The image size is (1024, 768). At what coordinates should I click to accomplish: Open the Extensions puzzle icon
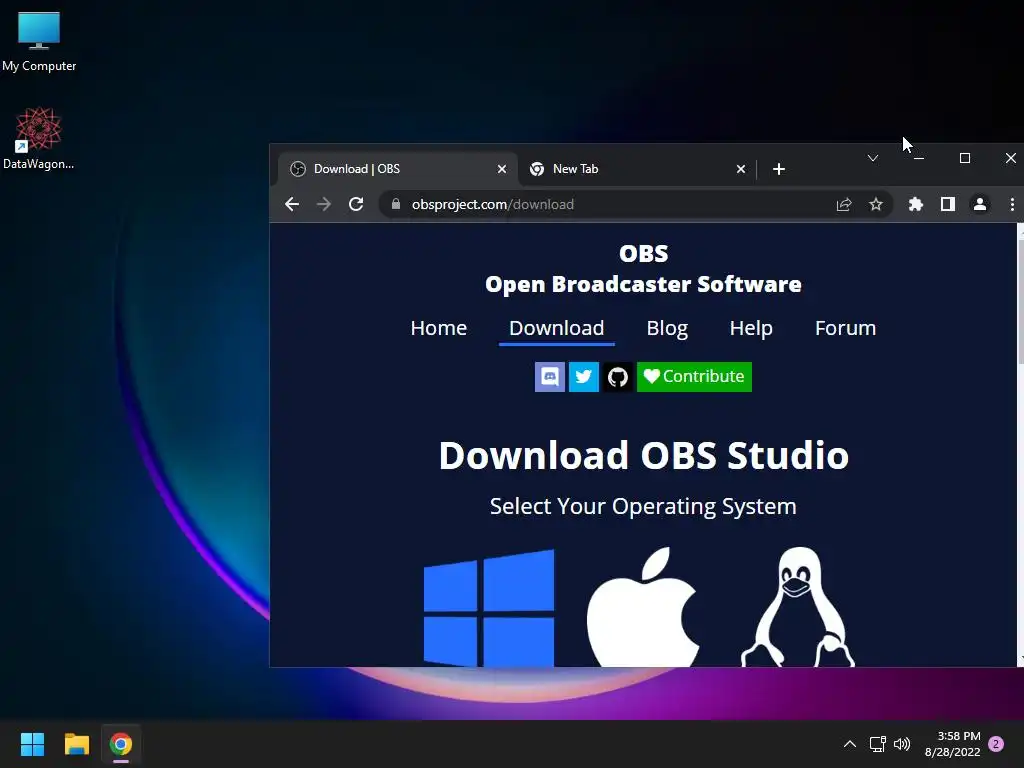coord(916,204)
